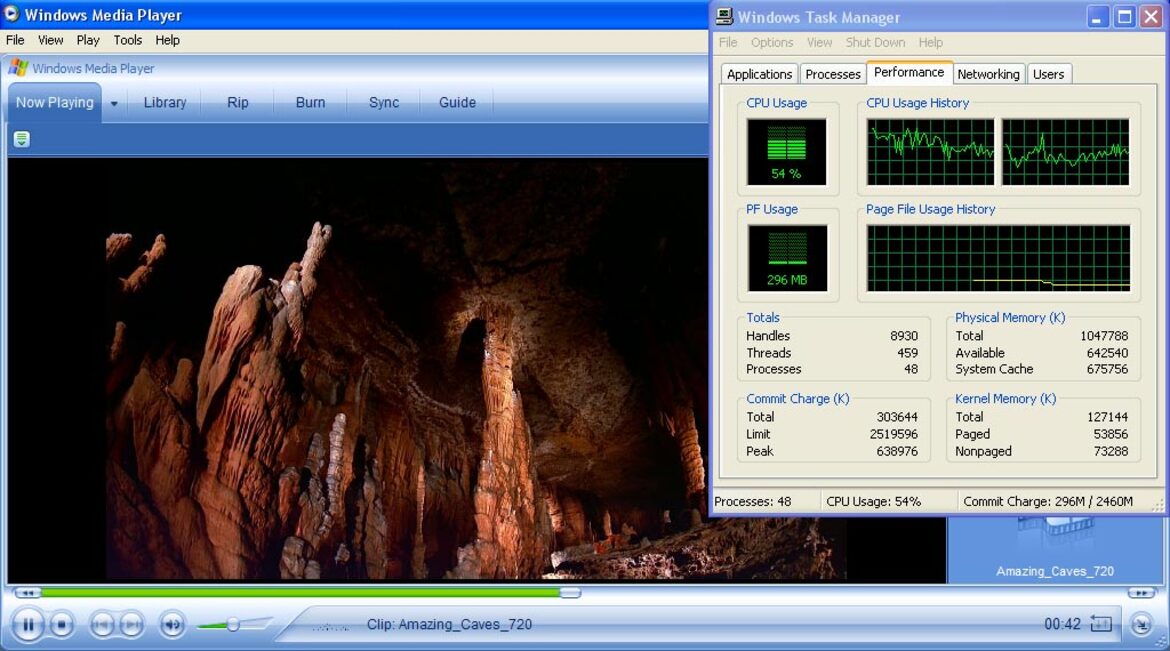Maximize the Windows Task Manager window

(1124, 16)
